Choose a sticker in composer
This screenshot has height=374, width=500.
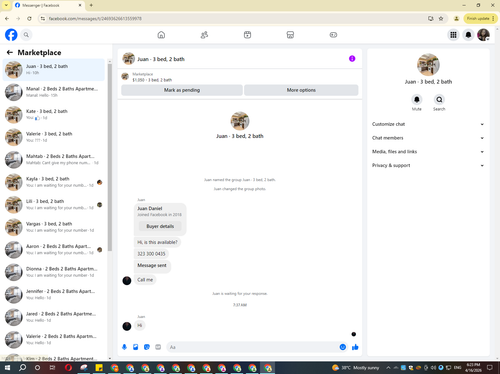(x=147, y=347)
